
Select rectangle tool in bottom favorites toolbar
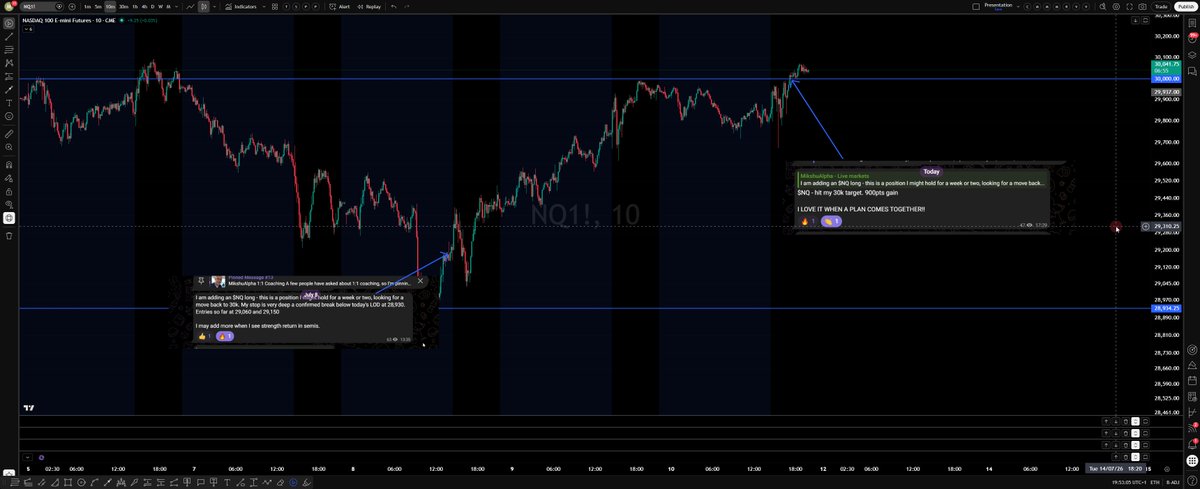(x=68, y=481)
